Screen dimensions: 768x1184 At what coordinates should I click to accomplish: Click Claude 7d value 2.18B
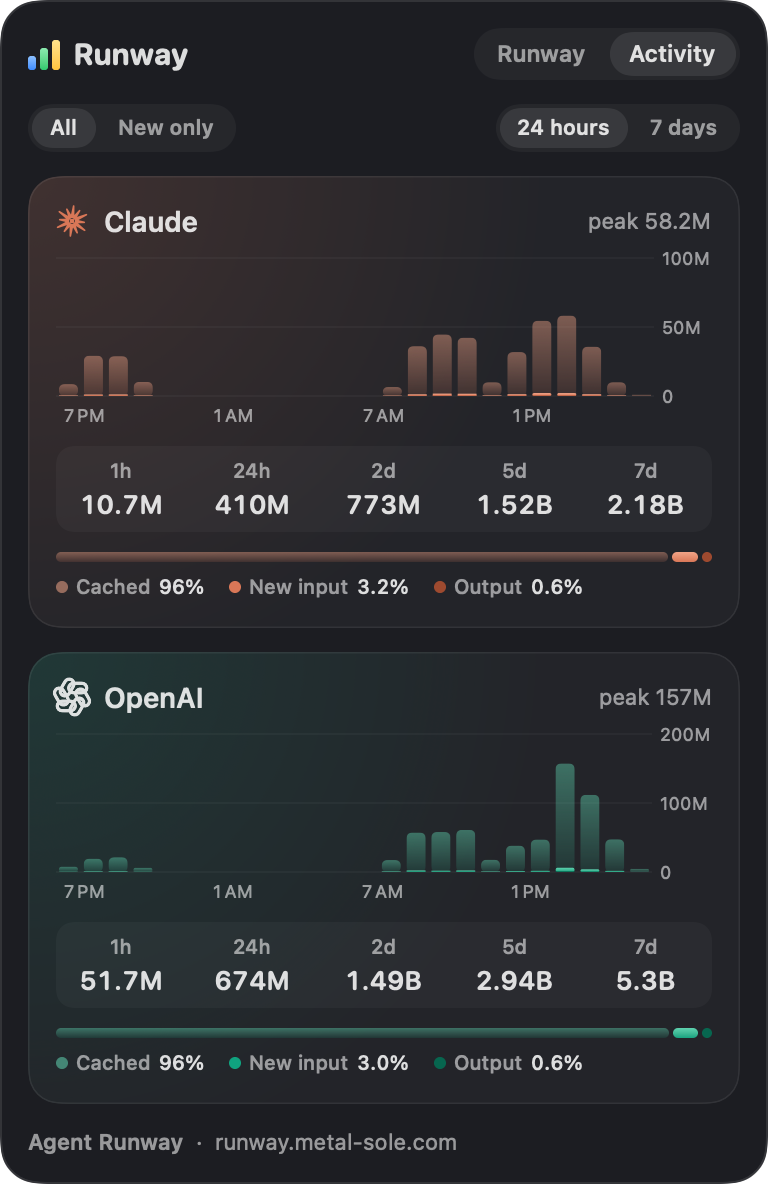coord(645,504)
